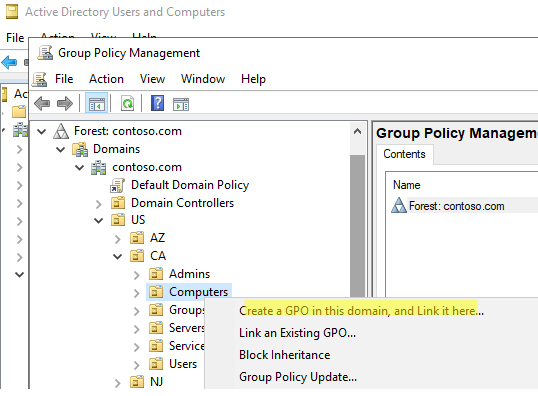The width and height of the screenshot is (538, 396).
Task: Choose Group Policy Update from context menu
Action: [298, 377]
